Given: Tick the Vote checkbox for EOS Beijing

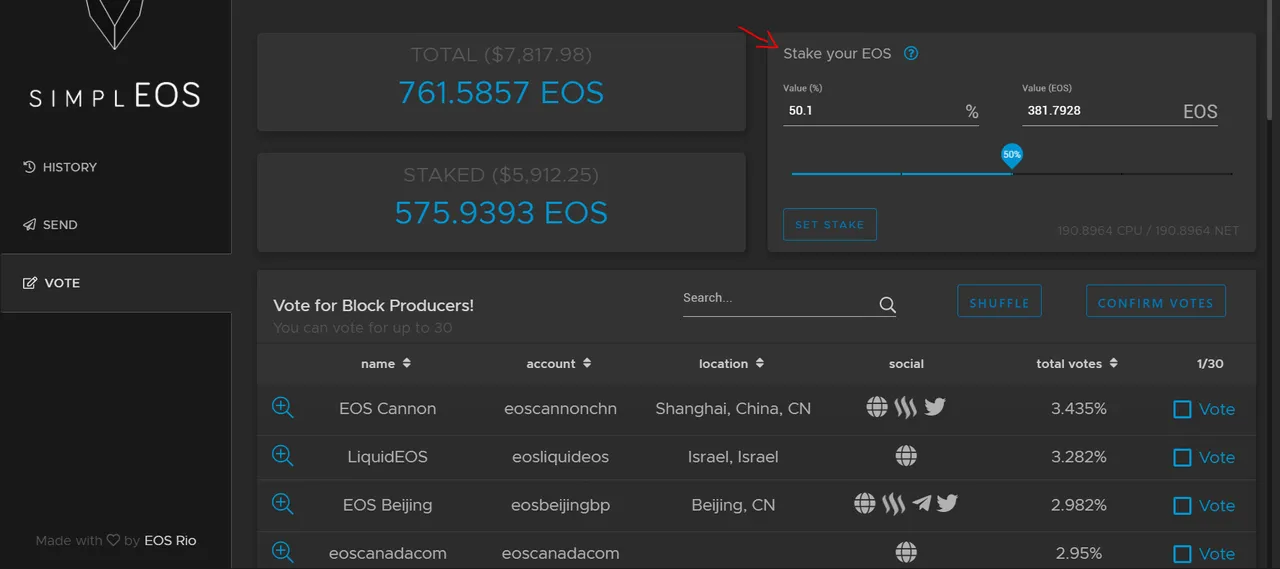Looking at the screenshot, I should (x=1182, y=505).
